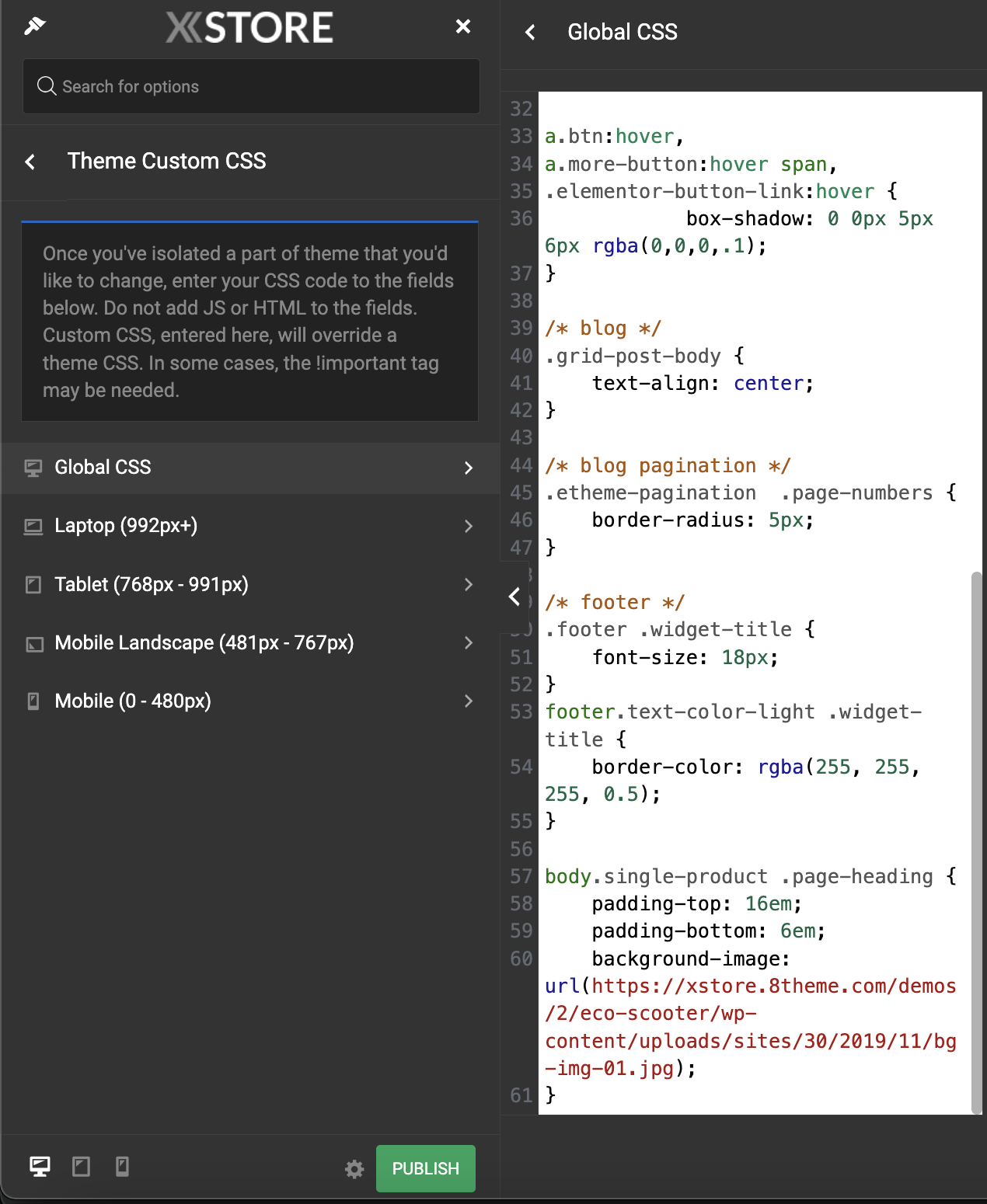Screen dimensions: 987x1204
Task: Expand Tablet row using its chevron
Action: click(x=468, y=584)
